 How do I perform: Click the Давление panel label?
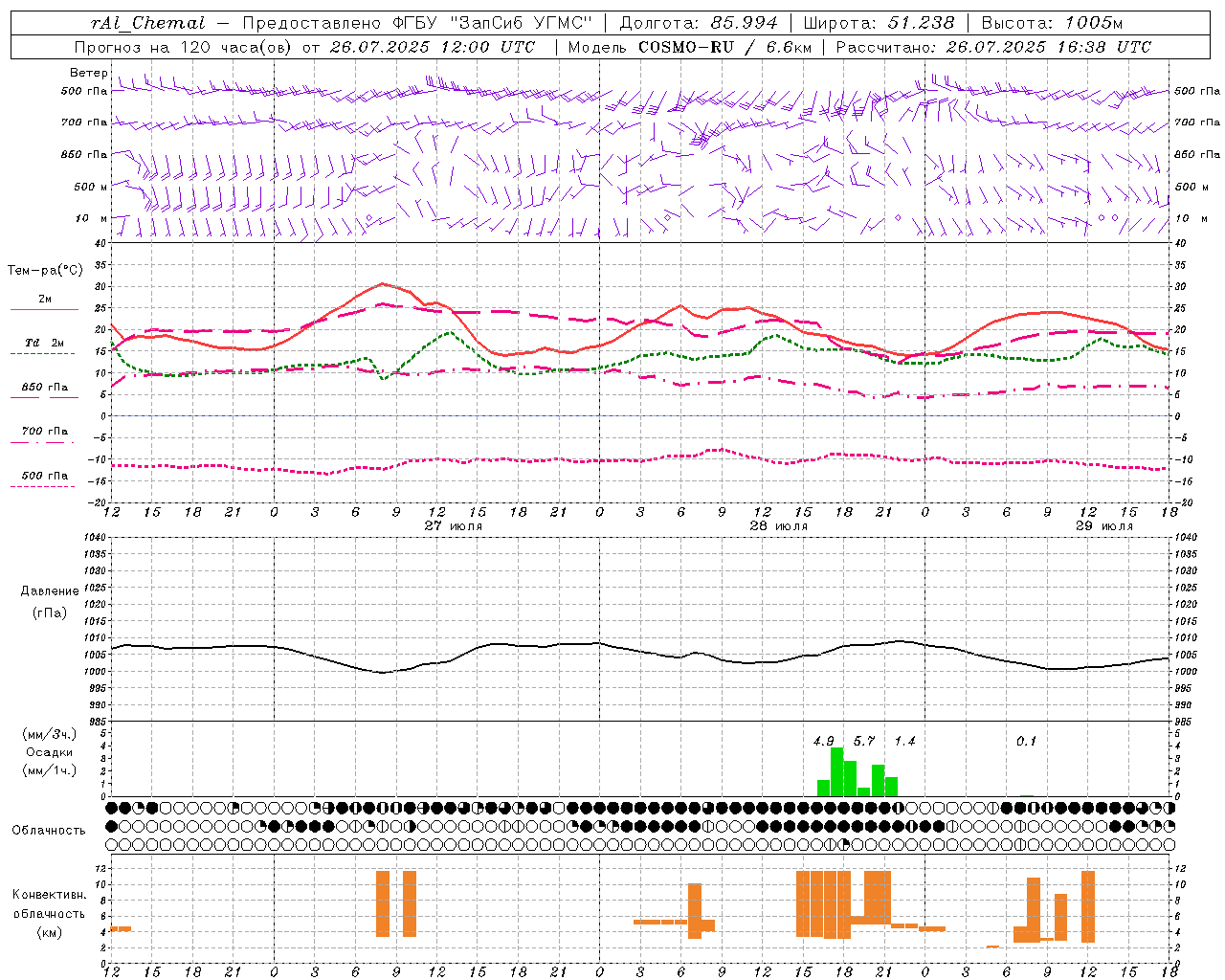pyautogui.click(x=50, y=591)
